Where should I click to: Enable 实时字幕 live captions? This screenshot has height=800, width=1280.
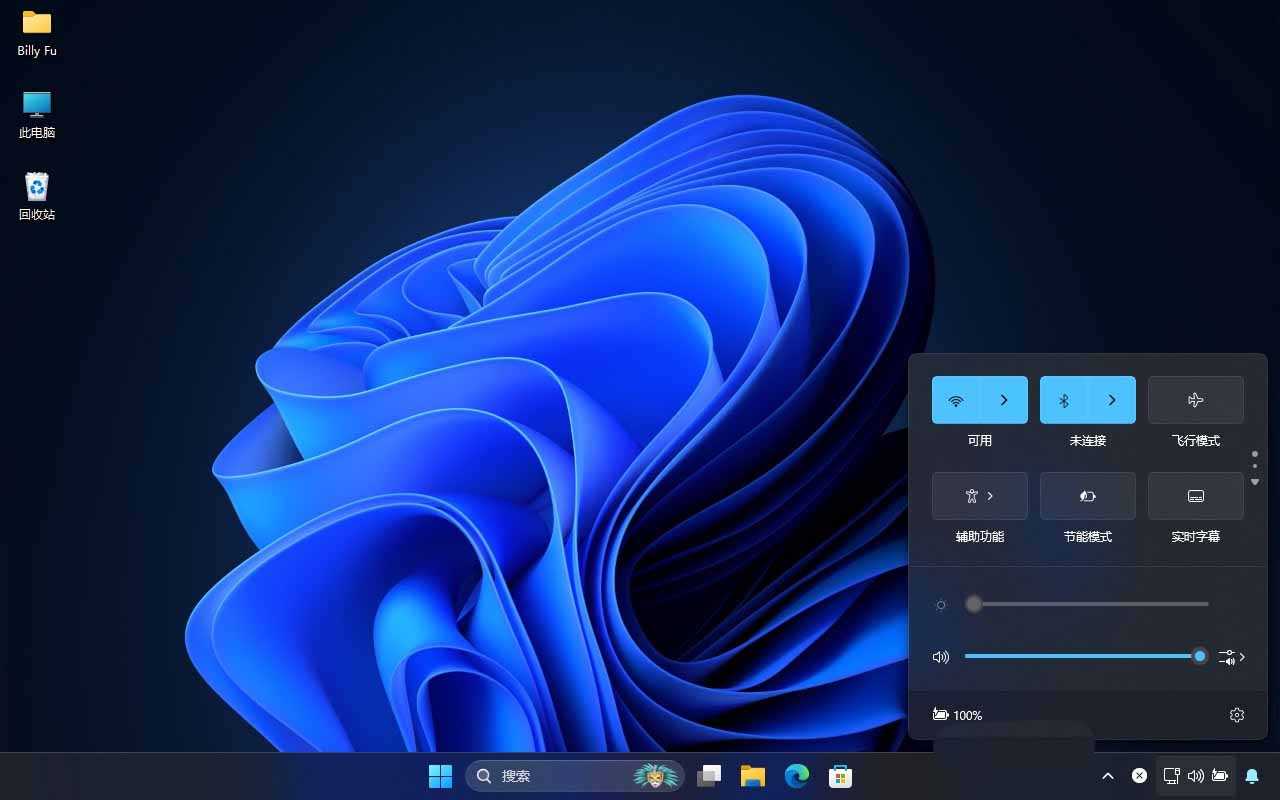coord(1195,496)
